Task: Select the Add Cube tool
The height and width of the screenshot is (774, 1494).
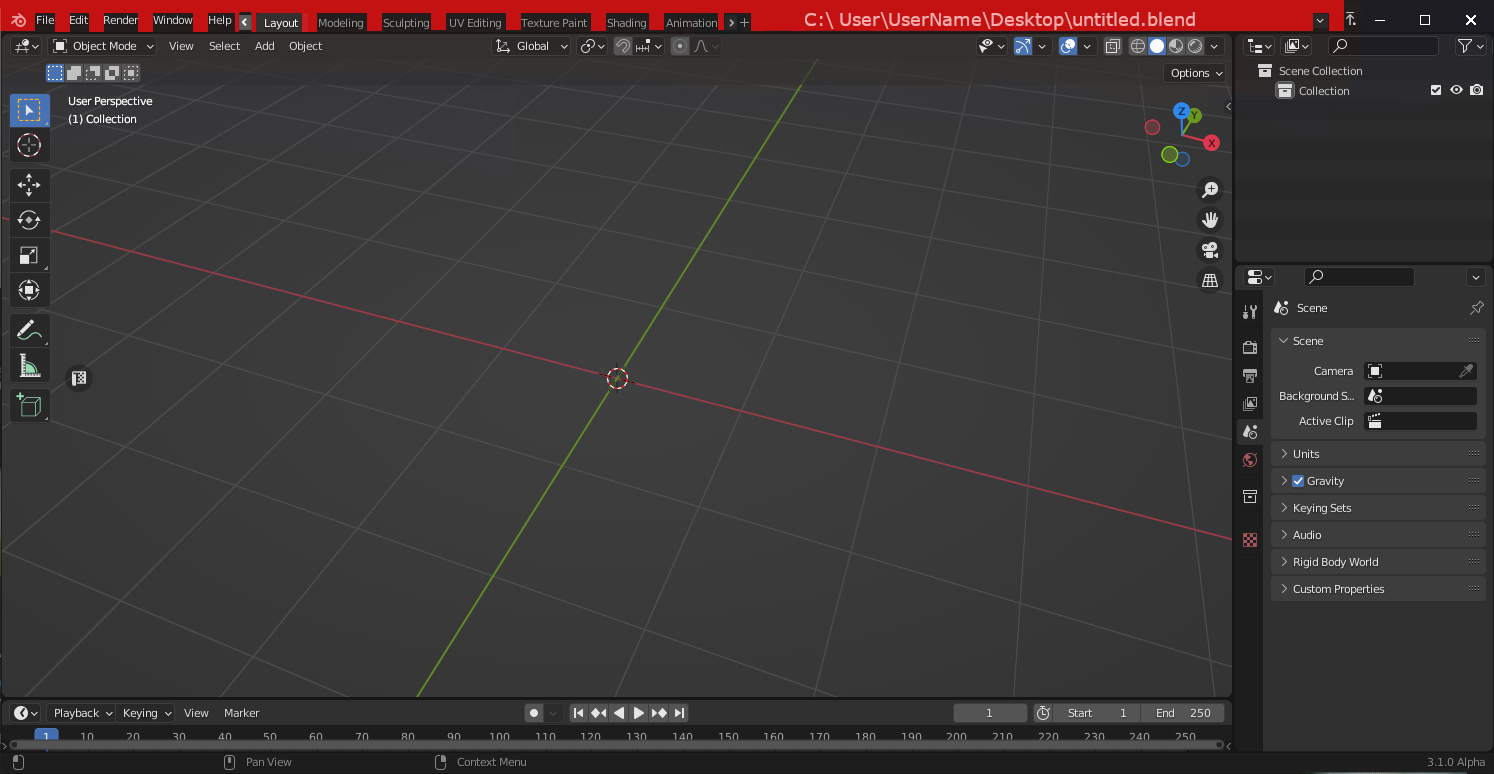Action: point(29,405)
